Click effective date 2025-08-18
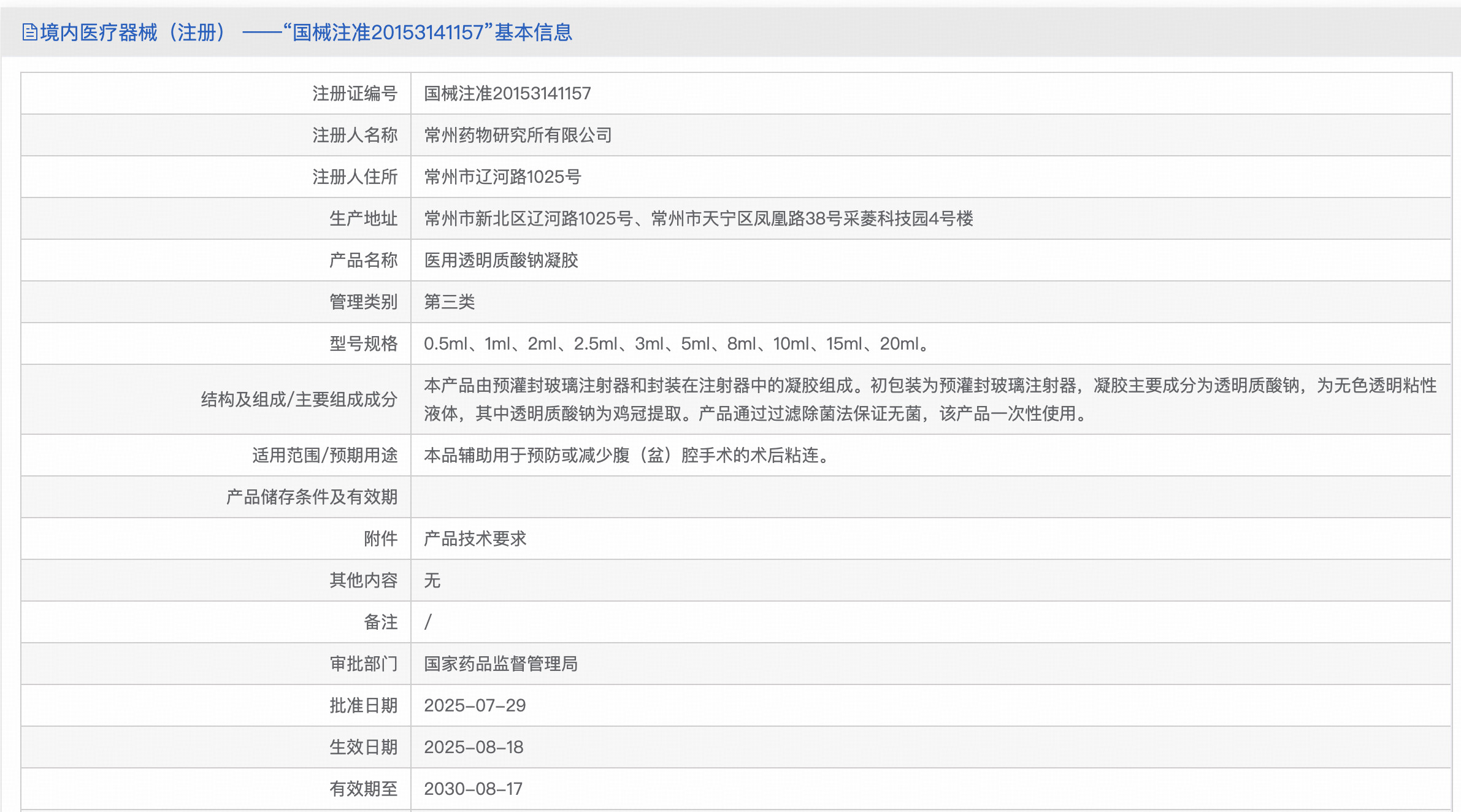 tap(474, 747)
